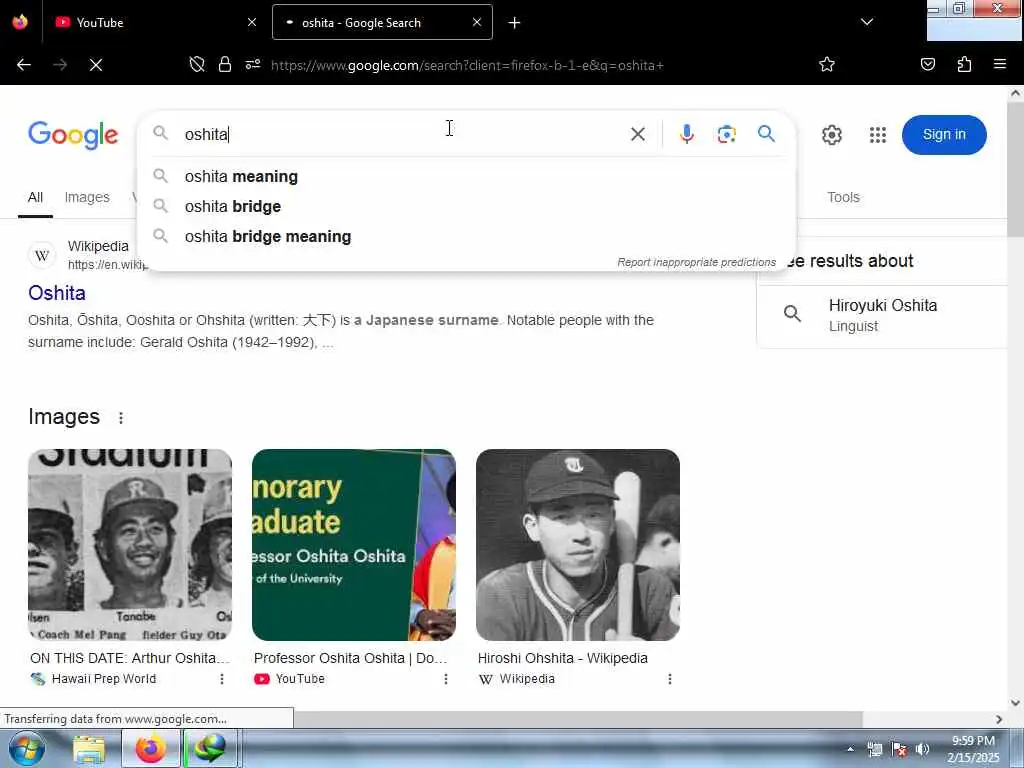Image resolution: width=1024 pixels, height=768 pixels.
Task: Close the oshita Google Search tab
Action: [477, 22]
